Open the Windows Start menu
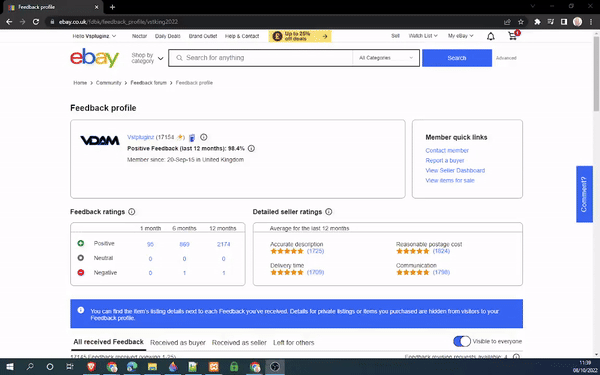Viewport: 600px width, 375px height. coord(10,367)
